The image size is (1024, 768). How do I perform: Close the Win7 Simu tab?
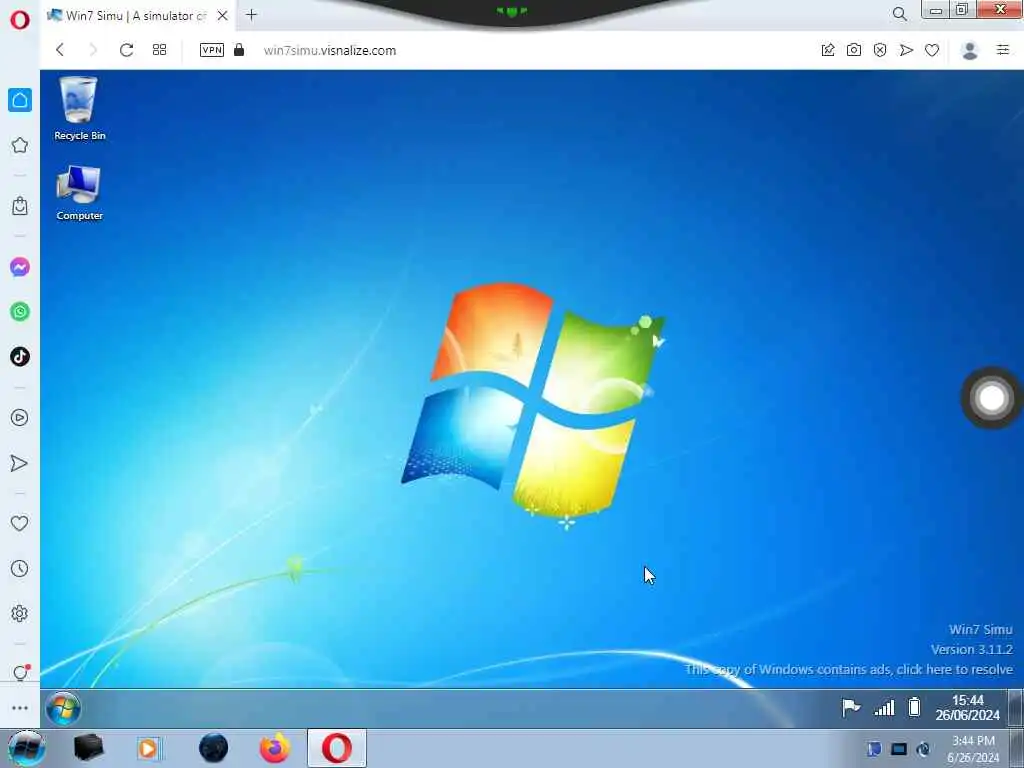point(223,15)
